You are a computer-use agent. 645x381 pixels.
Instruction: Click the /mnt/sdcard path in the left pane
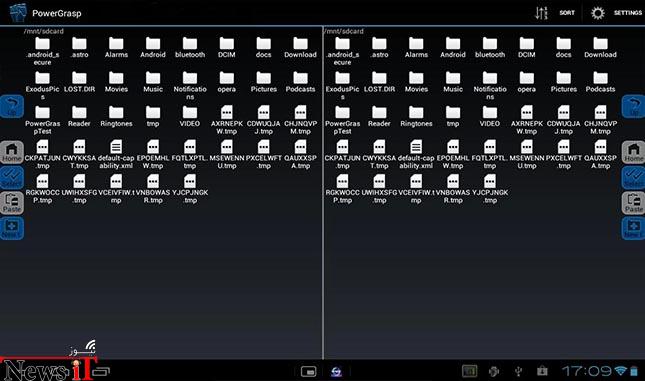pos(44,31)
